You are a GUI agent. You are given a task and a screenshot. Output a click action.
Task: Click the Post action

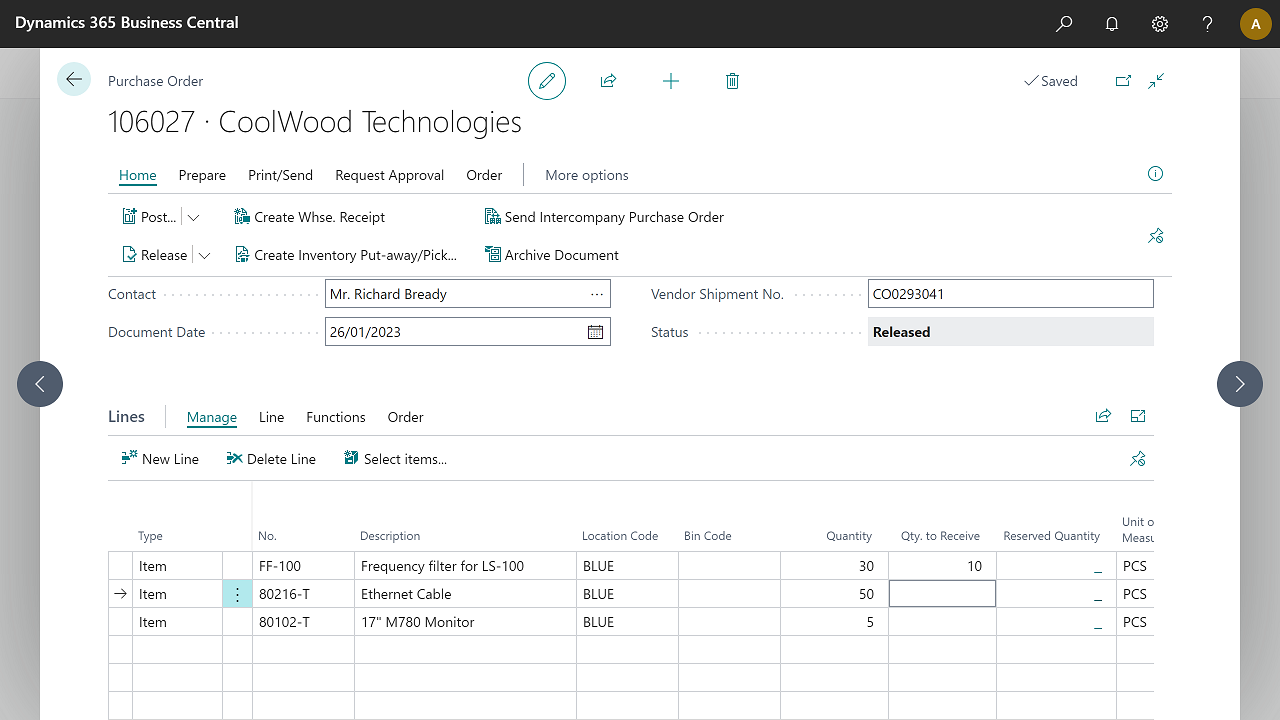(149, 217)
